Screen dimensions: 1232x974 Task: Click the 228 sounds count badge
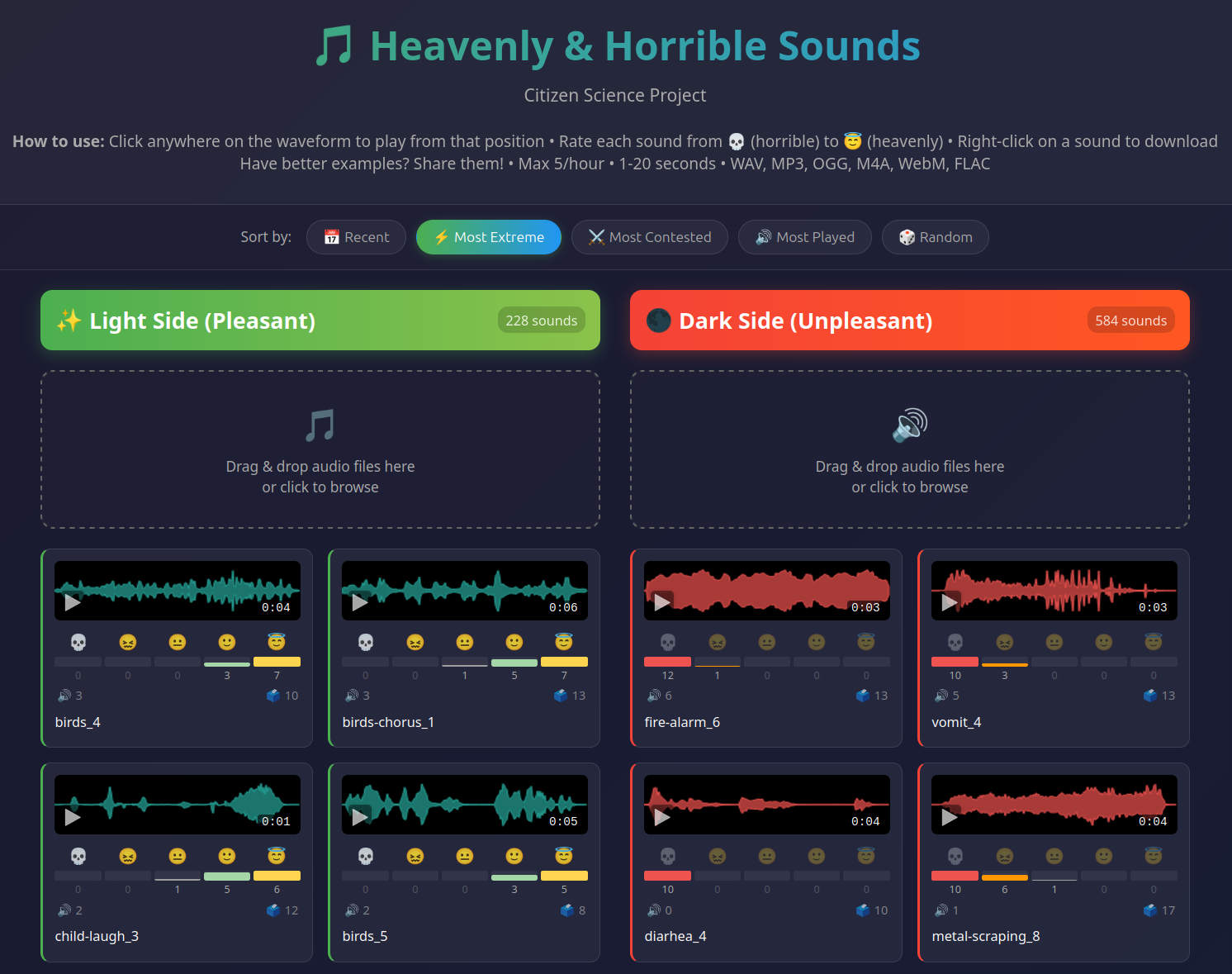click(542, 321)
